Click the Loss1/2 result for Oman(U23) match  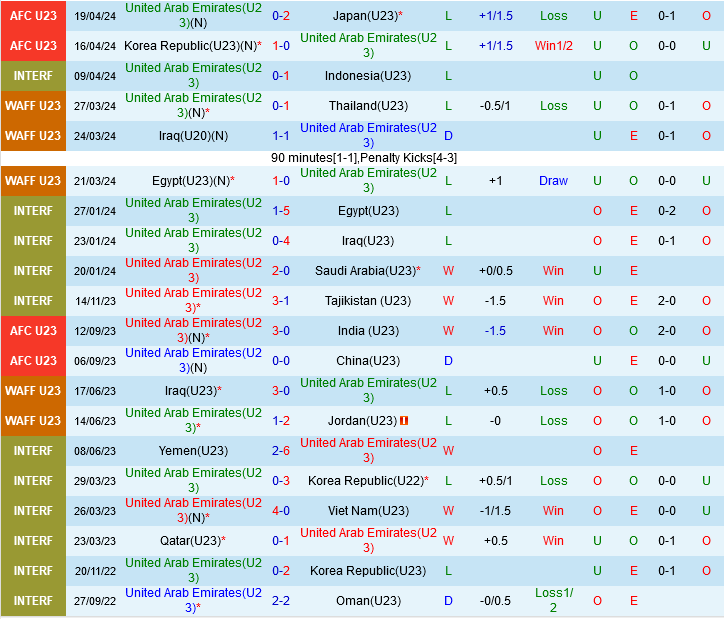[x=554, y=601]
